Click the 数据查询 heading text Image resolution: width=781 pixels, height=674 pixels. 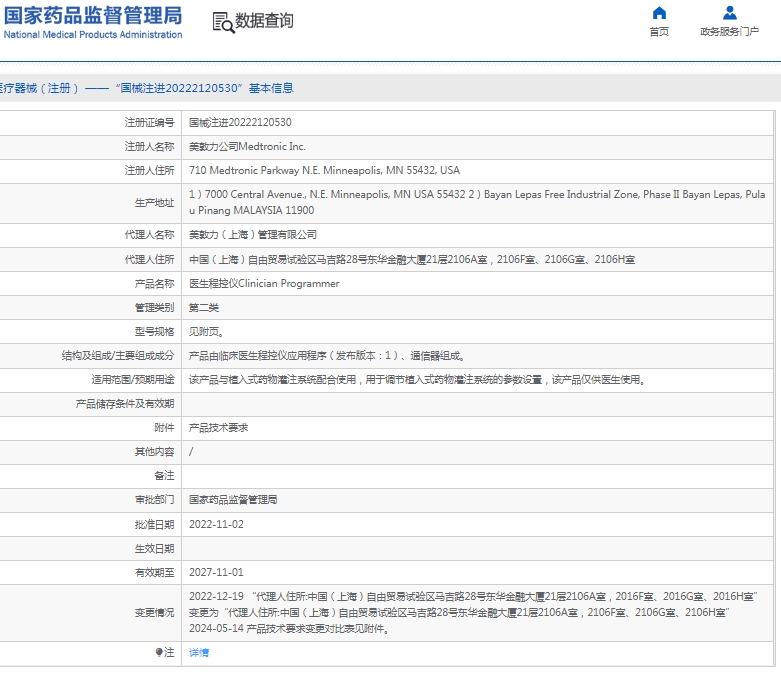pyautogui.click(x=264, y=21)
